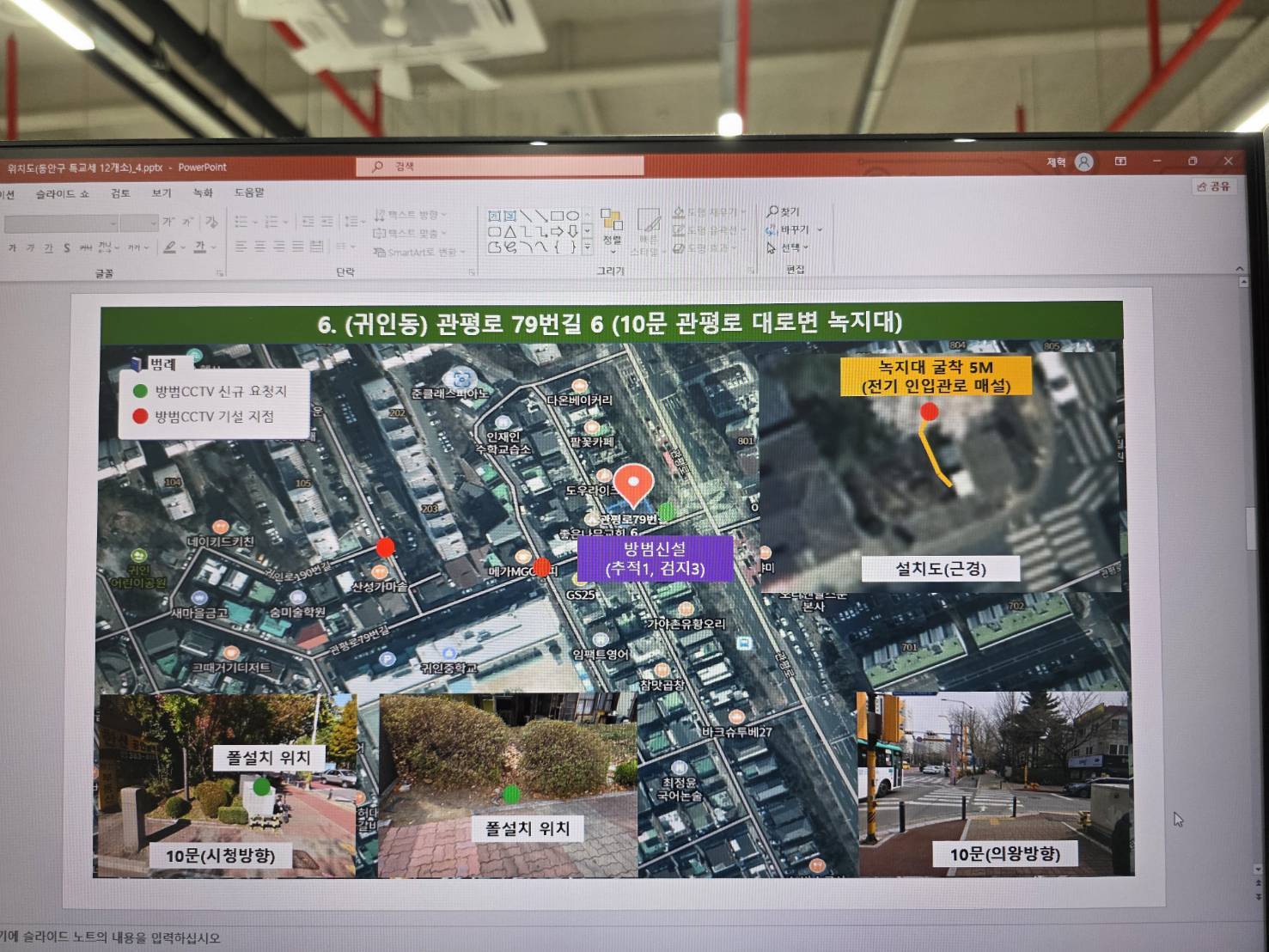
Task: Select the text box shape in shapes gallery
Action: (494, 216)
